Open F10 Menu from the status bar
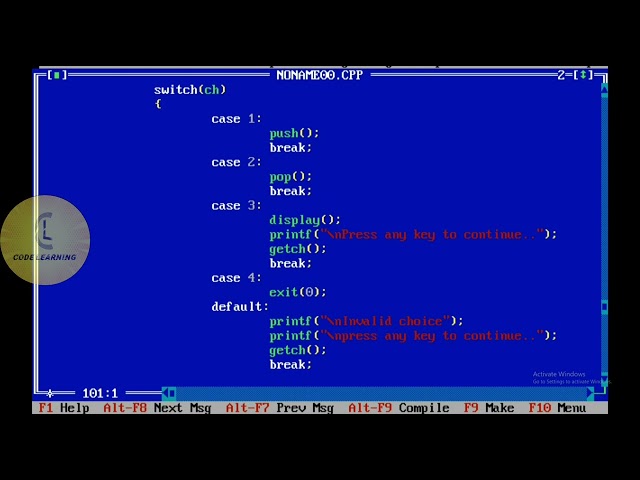The image size is (640, 480). tap(557, 408)
